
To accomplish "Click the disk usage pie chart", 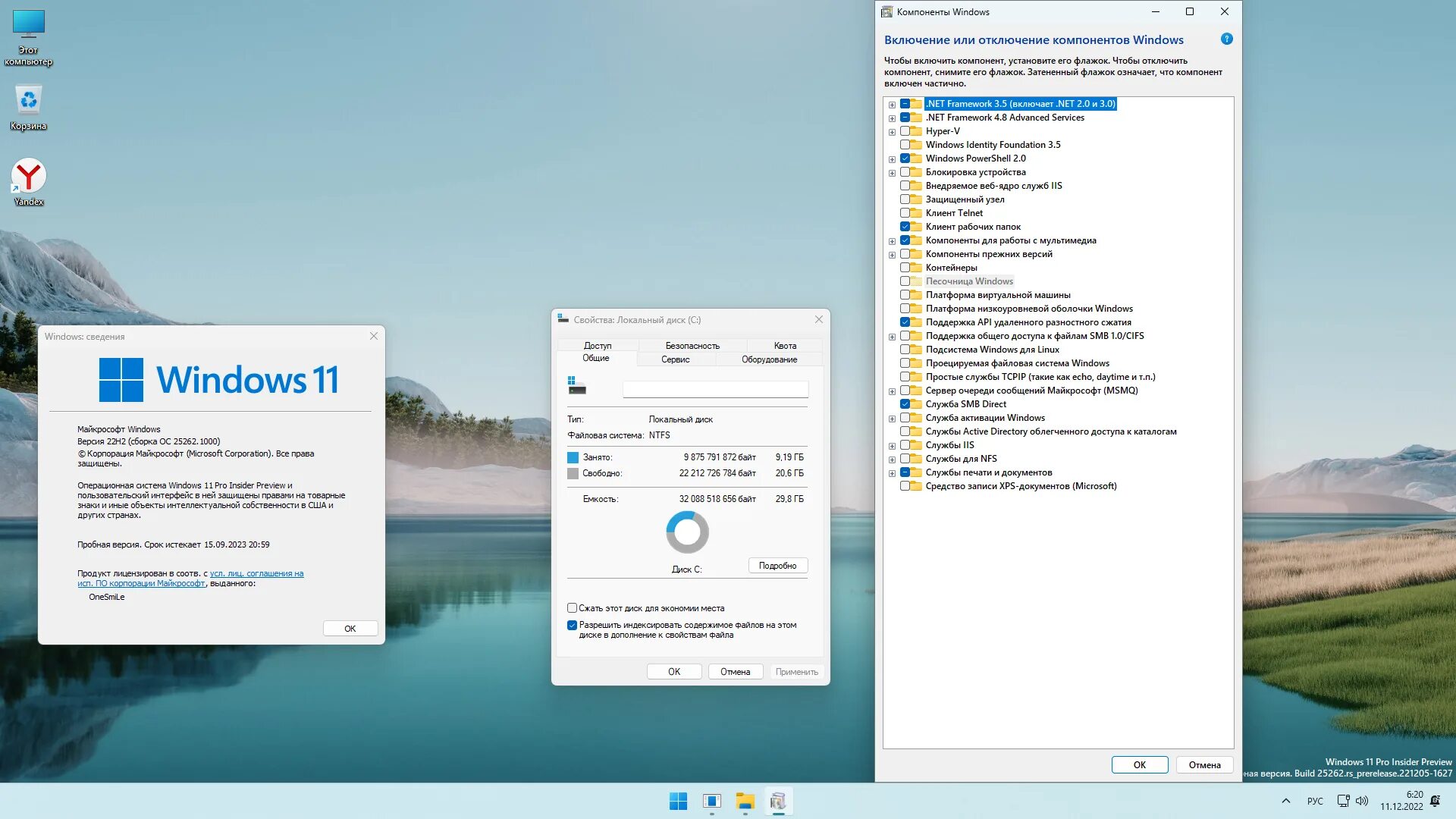I will (x=687, y=532).
